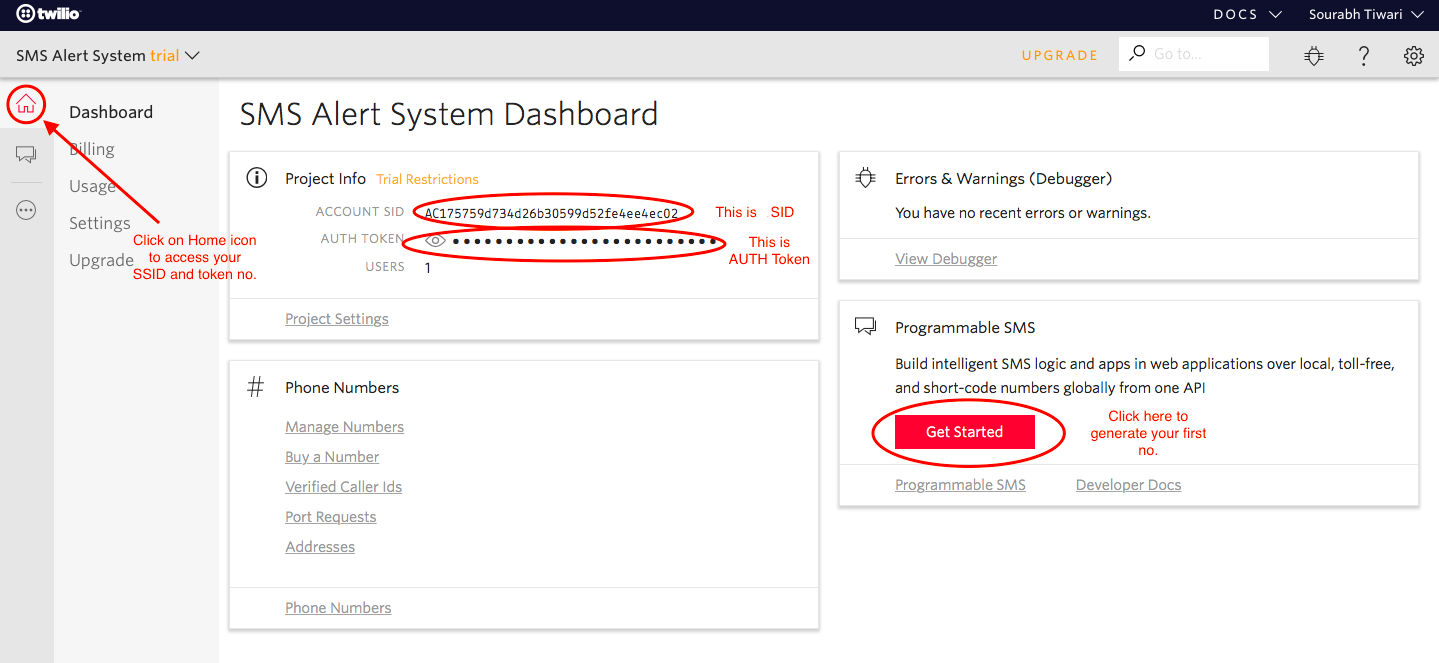Expand the DOCS dropdown menu
1439x663 pixels.
pyautogui.click(x=1247, y=14)
